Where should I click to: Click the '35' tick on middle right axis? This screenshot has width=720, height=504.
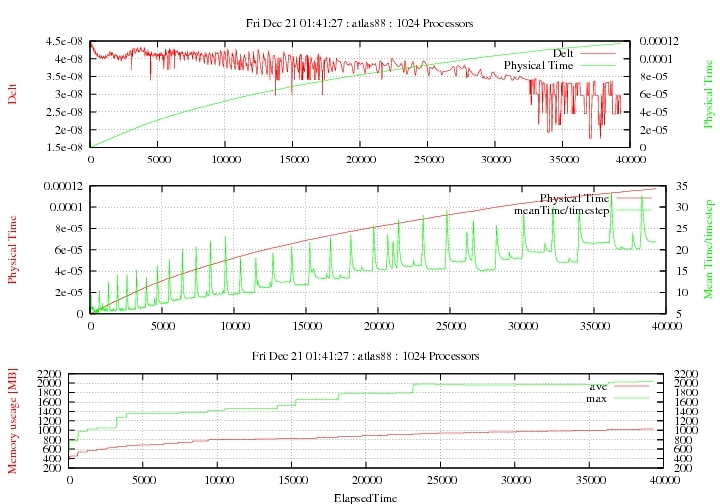click(x=668, y=186)
